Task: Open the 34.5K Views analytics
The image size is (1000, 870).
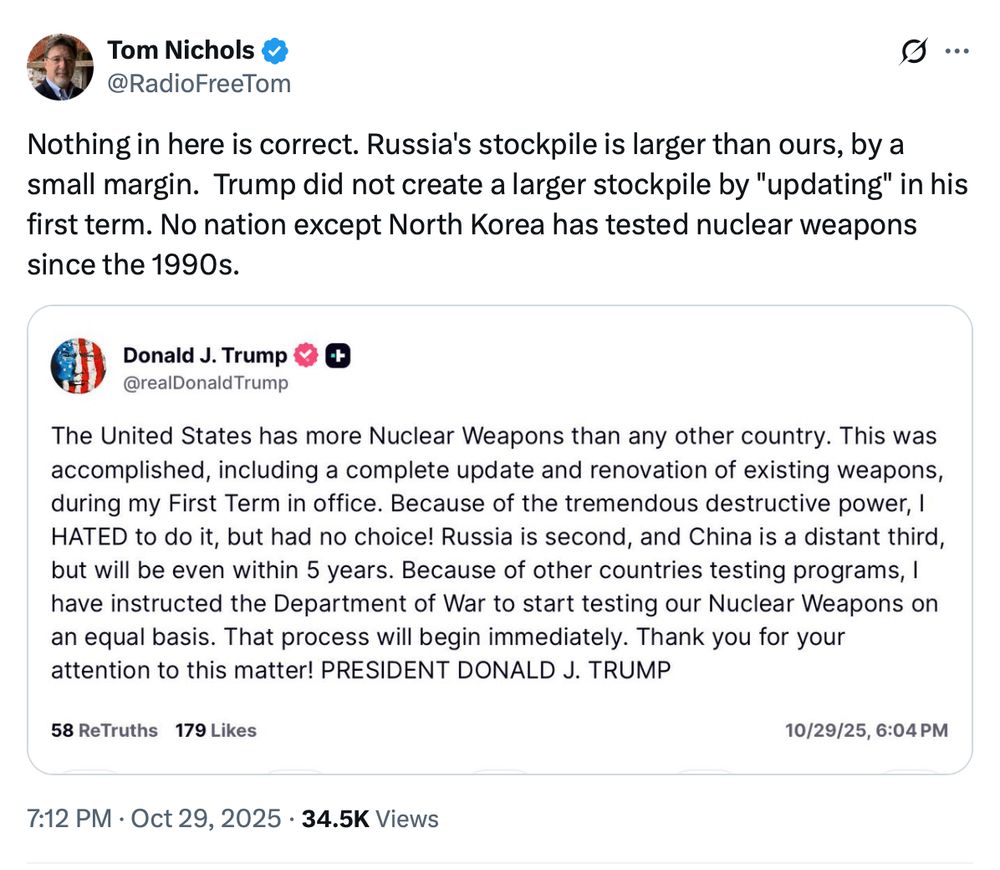Action: tap(370, 819)
